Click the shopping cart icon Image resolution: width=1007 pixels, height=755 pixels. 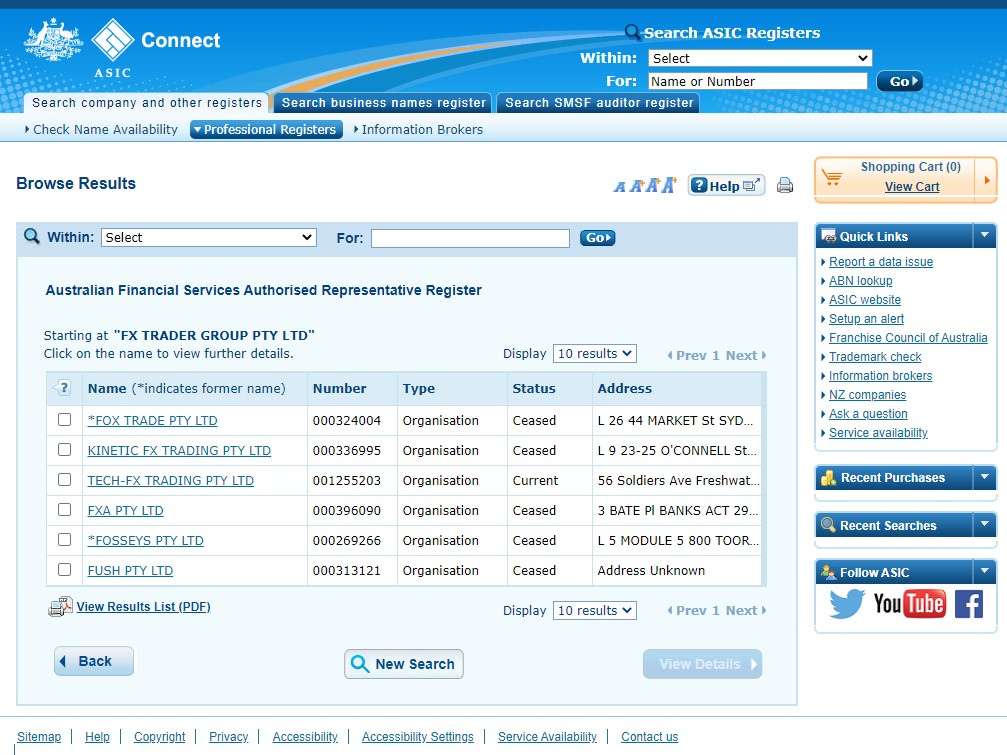tap(832, 177)
